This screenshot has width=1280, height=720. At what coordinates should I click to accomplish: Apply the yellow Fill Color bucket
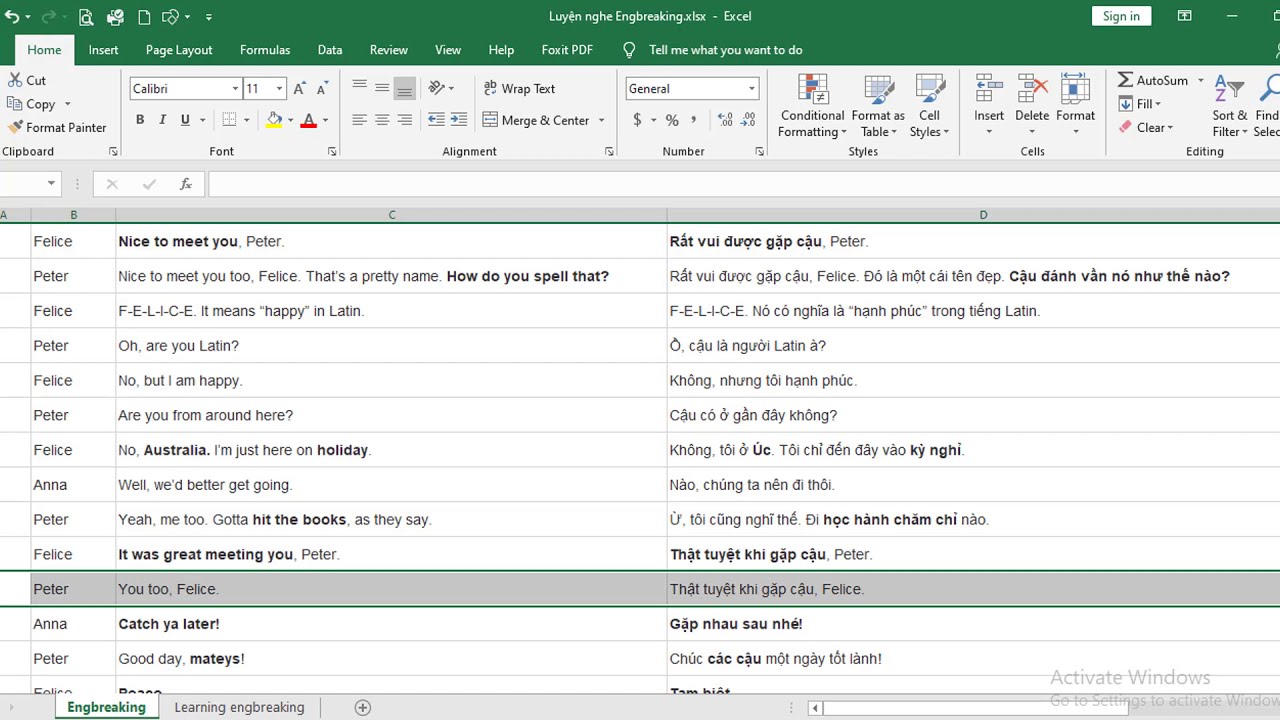(274, 120)
